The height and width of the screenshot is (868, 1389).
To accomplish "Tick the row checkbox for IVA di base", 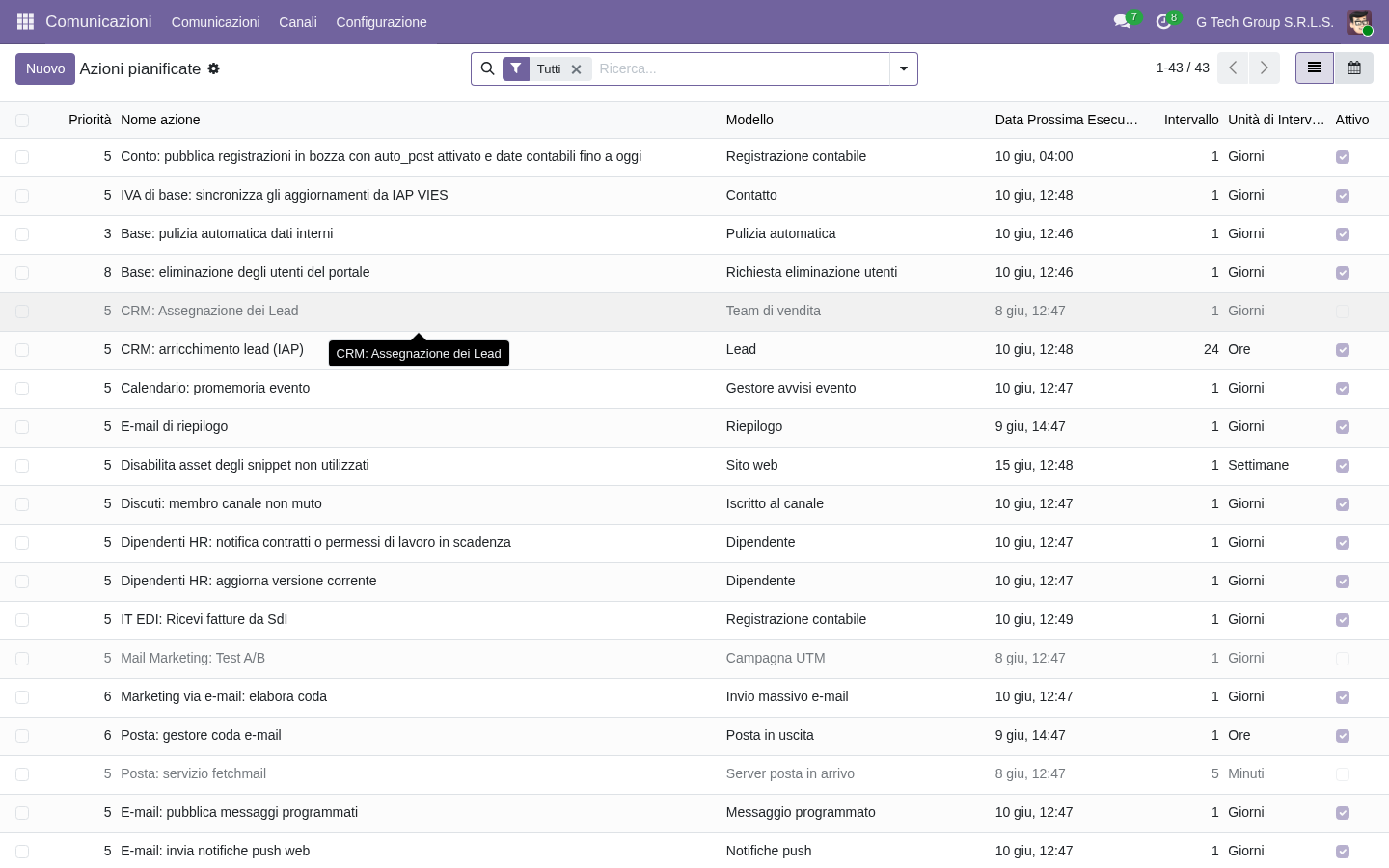I will coord(22,196).
